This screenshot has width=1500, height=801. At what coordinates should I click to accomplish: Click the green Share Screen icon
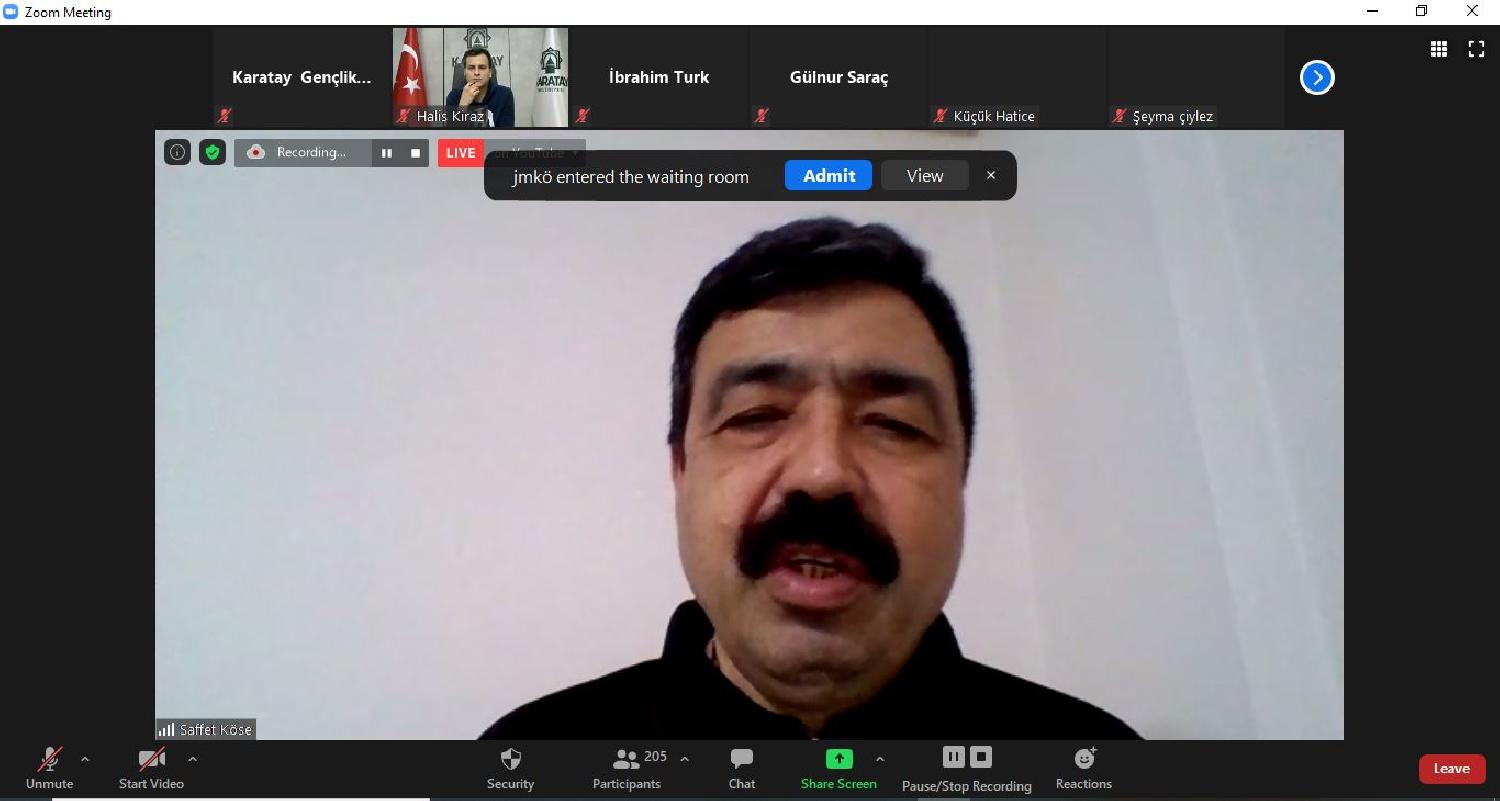coord(838,759)
